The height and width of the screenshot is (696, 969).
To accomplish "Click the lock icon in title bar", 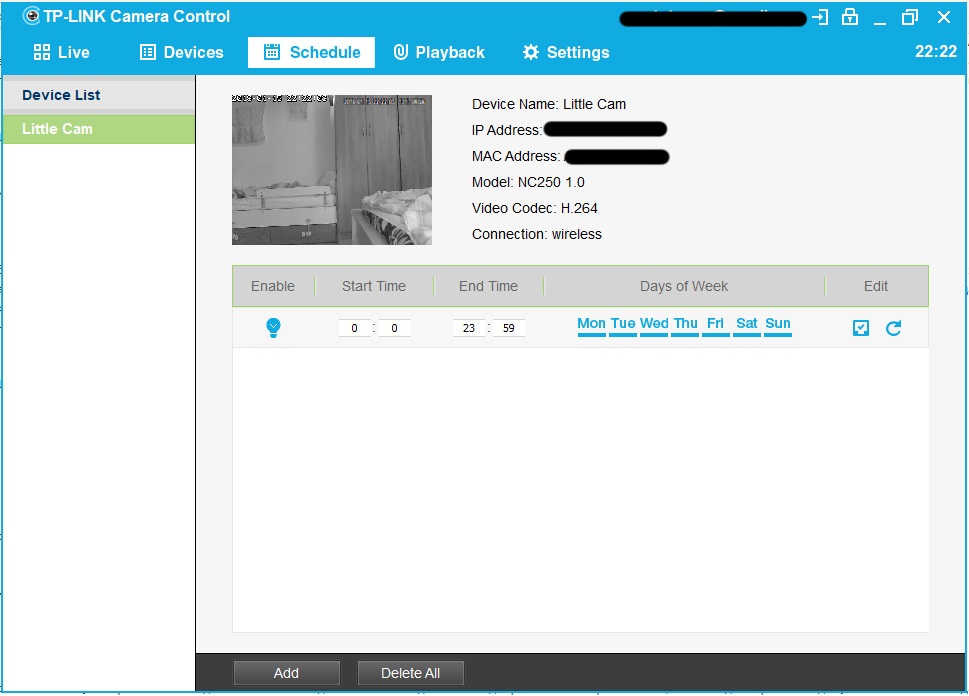I will pyautogui.click(x=850, y=17).
